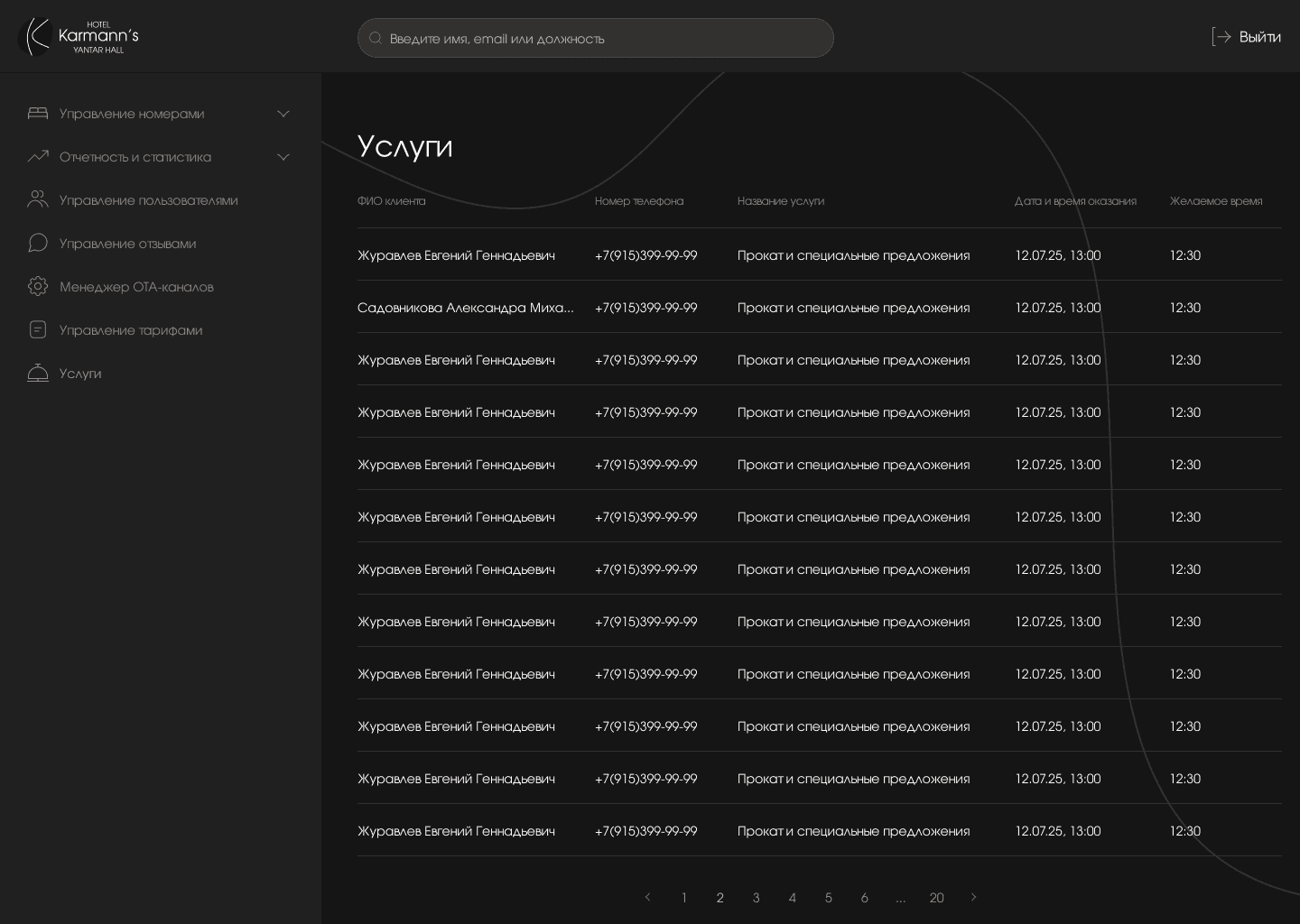Jump to last page 20
Screen dimensions: 1300x924
click(936, 898)
